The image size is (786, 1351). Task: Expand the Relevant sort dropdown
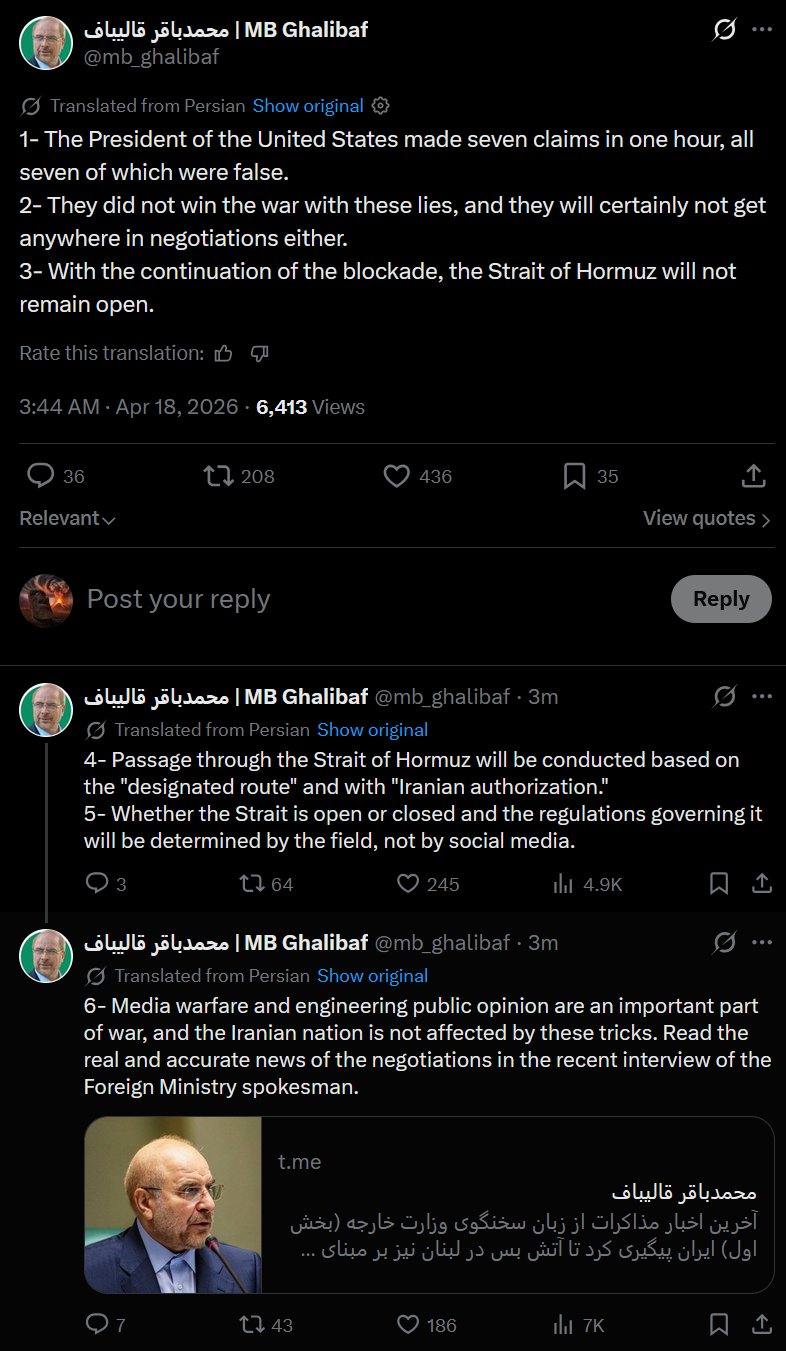coord(67,519)
